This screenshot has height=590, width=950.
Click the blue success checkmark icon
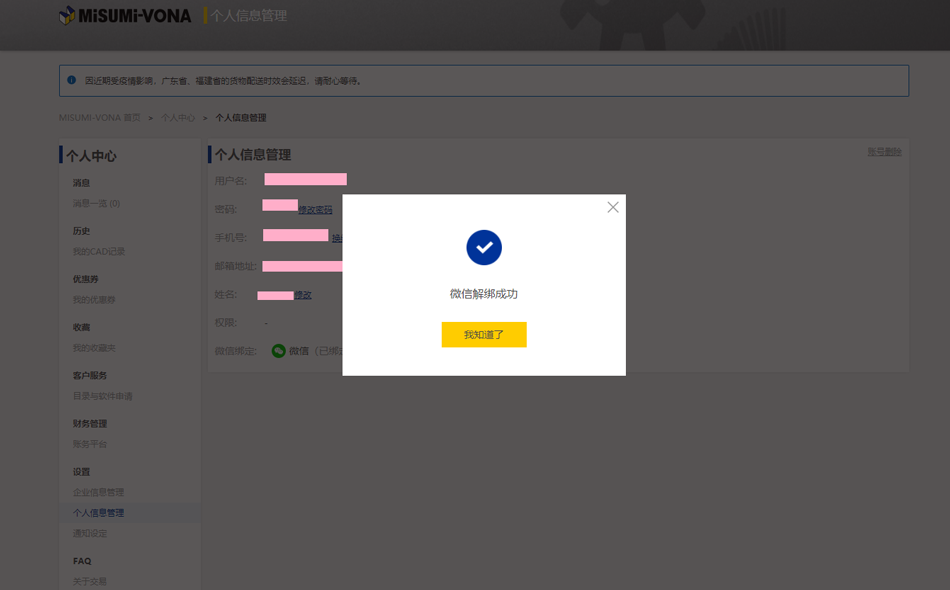pyautogui.click(x=484, y=246)
